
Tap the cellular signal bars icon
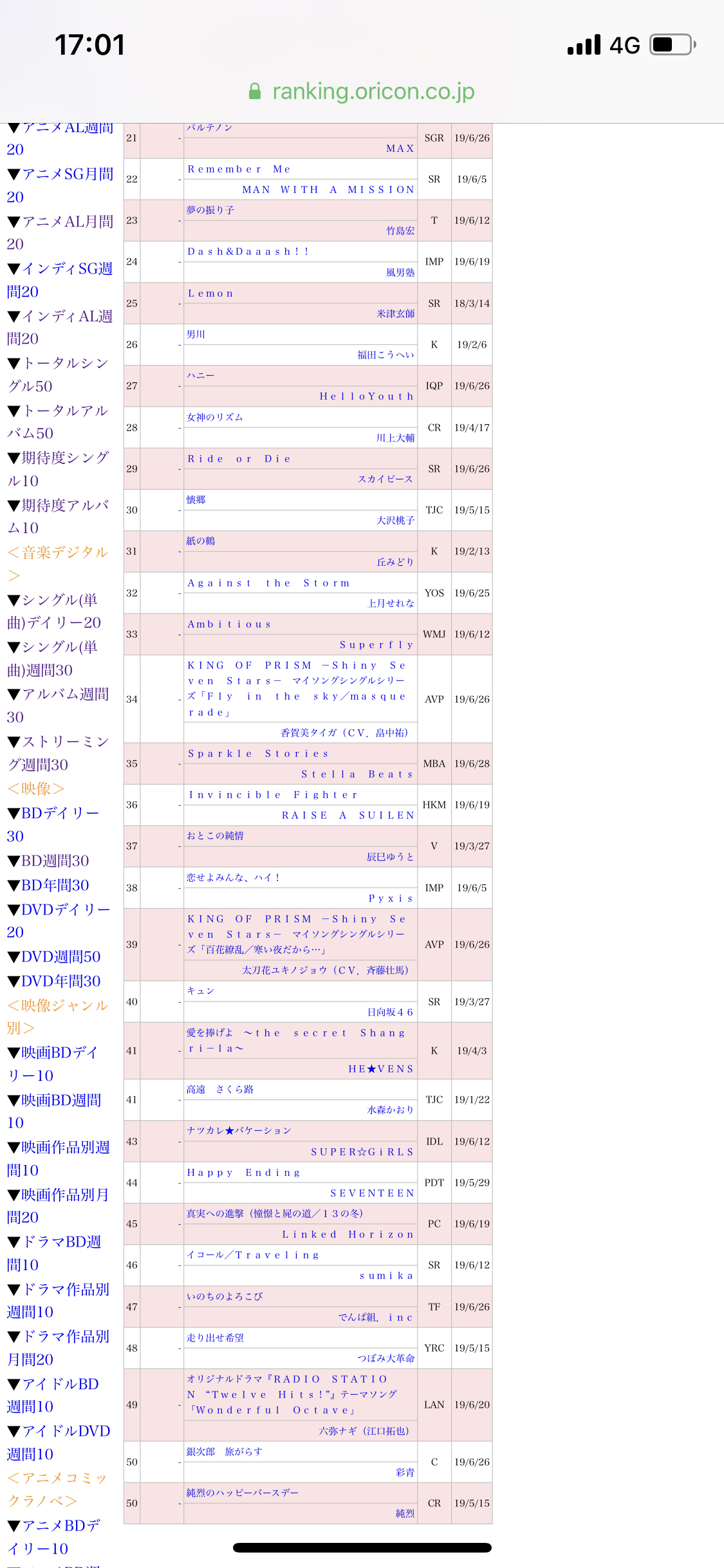pos(584,44)
